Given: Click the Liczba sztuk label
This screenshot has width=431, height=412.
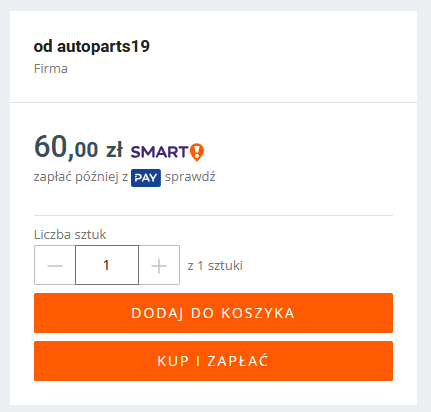Looking at the screenshot, I should [x=70, y=235].
